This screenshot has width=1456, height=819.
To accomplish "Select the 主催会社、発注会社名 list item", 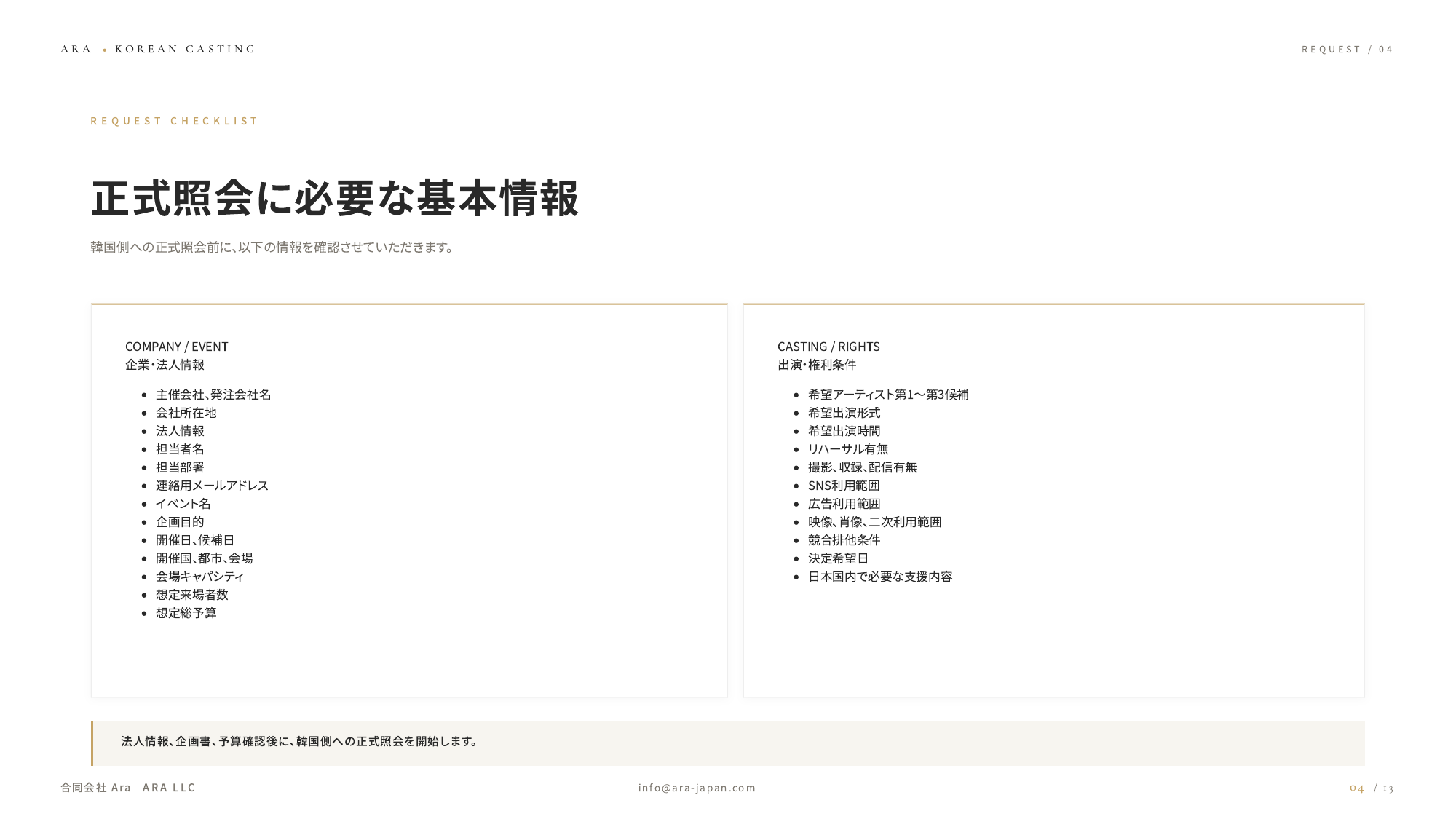I will [213, 395].
